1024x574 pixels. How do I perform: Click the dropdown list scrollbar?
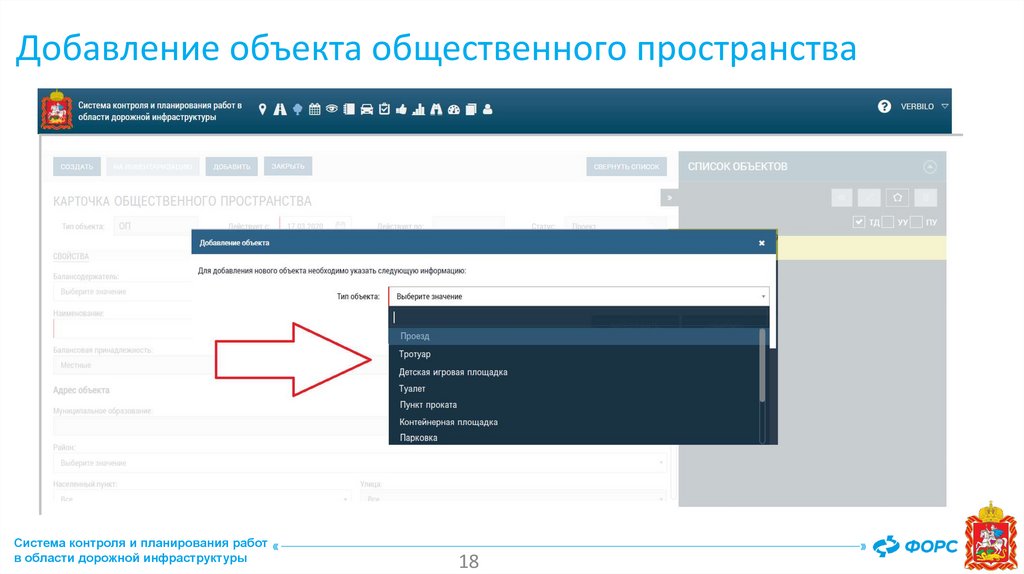click(762, 366)
